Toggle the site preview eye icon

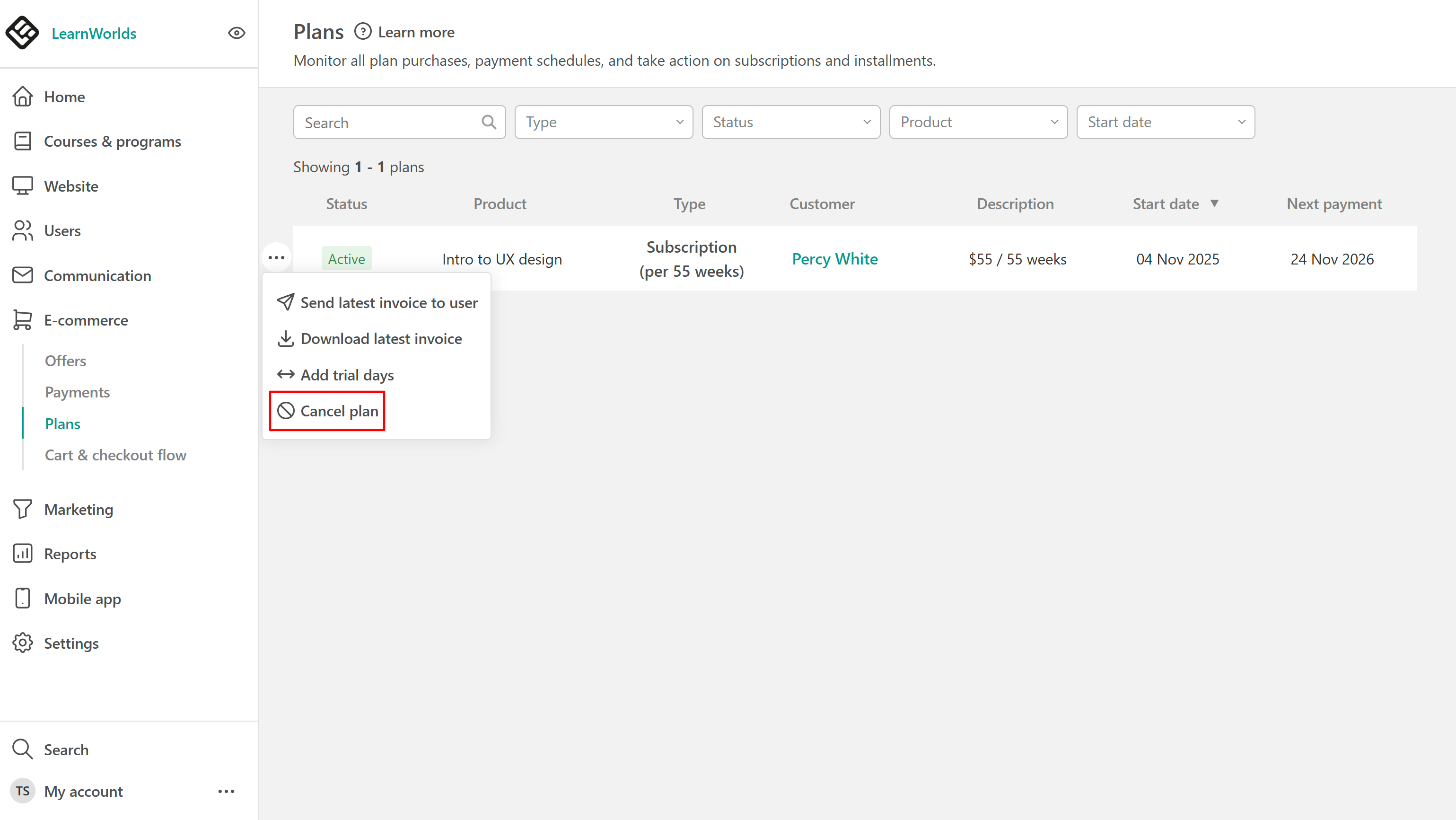236,33
